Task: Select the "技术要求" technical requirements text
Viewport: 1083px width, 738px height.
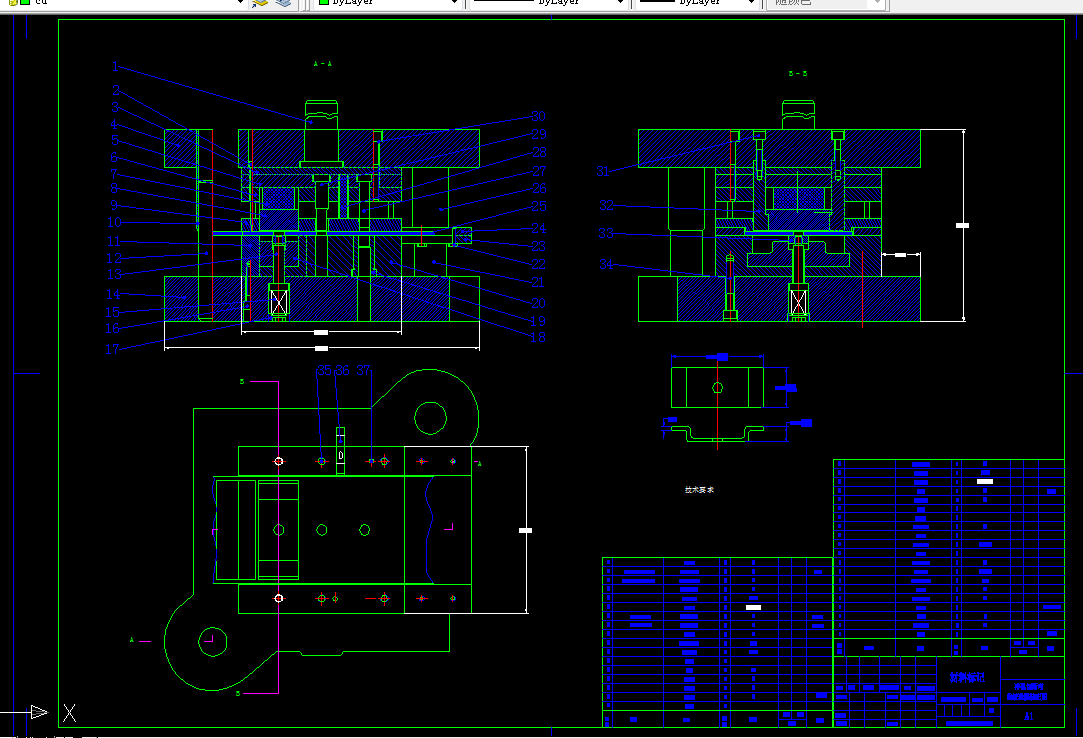Action: click(700, 490)
